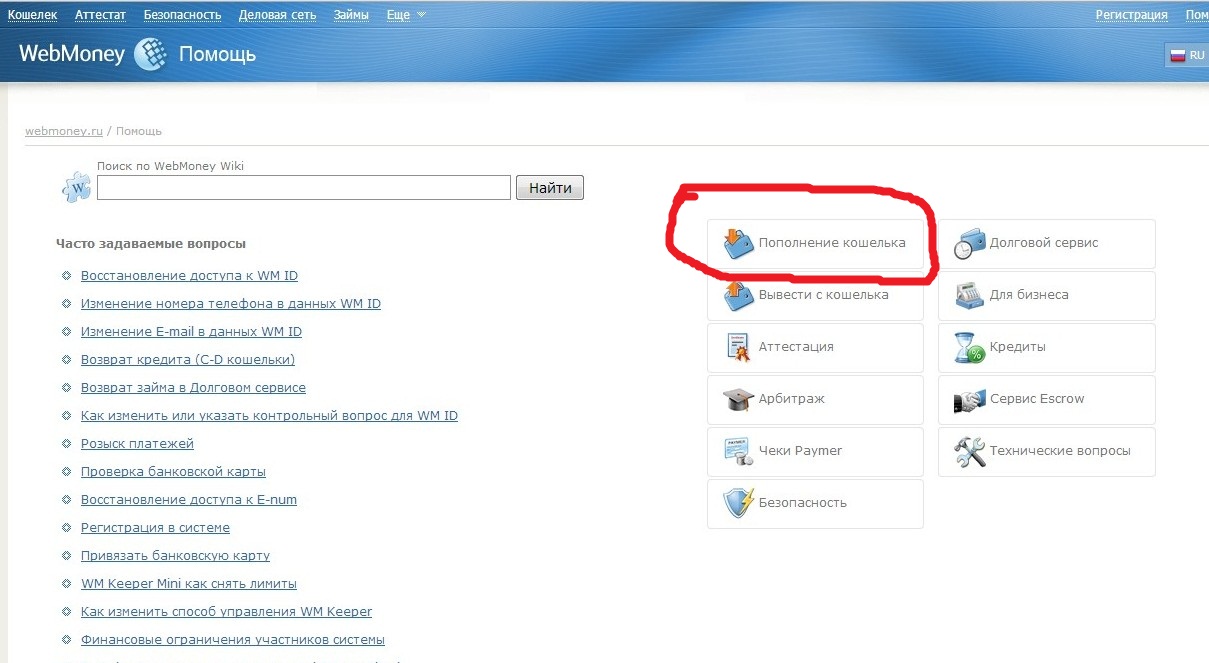Click the Для бизнеса cash register icon
The width and height of the screenshot is (1209, 663).
[x=969, y=295]
